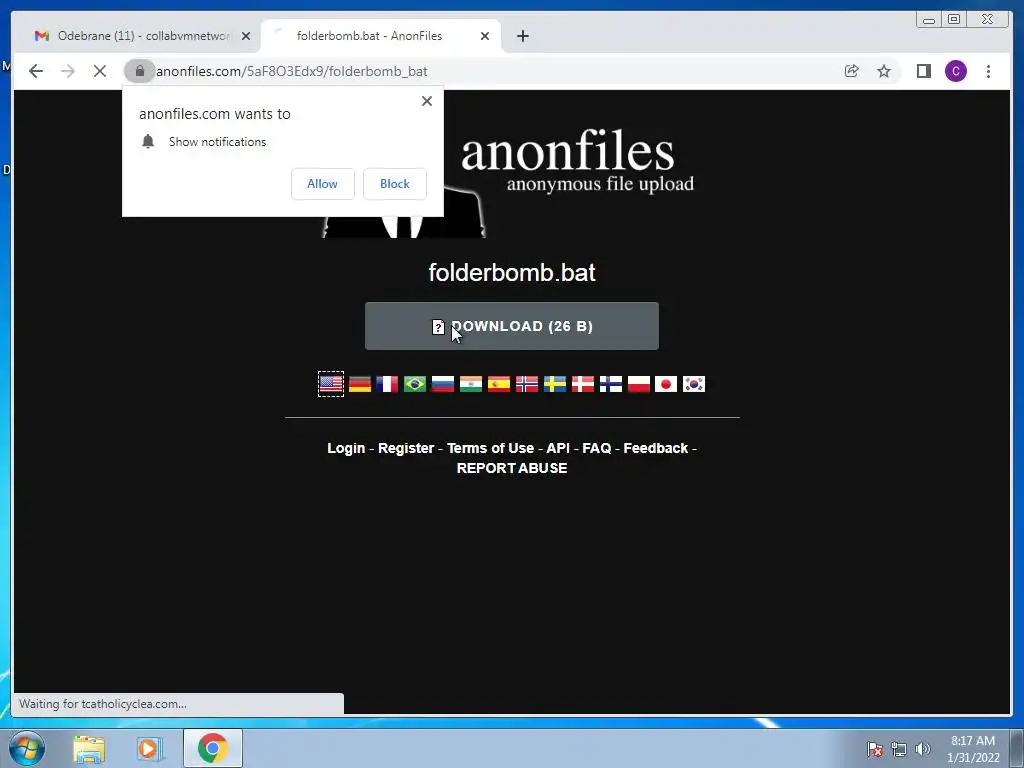Select the Danish flag language
Image resolution: width=1024 pixels, height=768 pixels.
click(x=583, y=384)
